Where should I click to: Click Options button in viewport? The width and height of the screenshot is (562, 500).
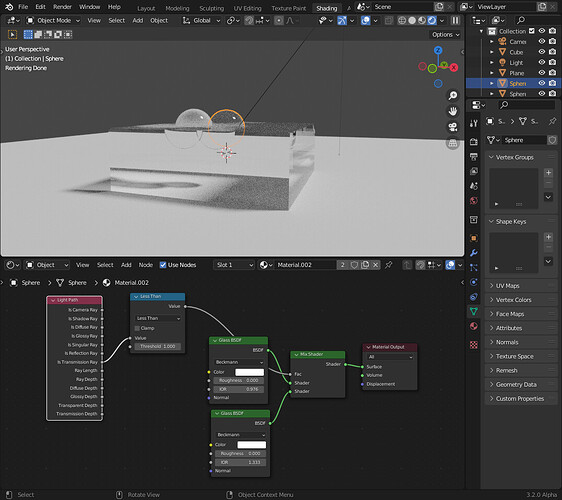click(x=445, y=34)
